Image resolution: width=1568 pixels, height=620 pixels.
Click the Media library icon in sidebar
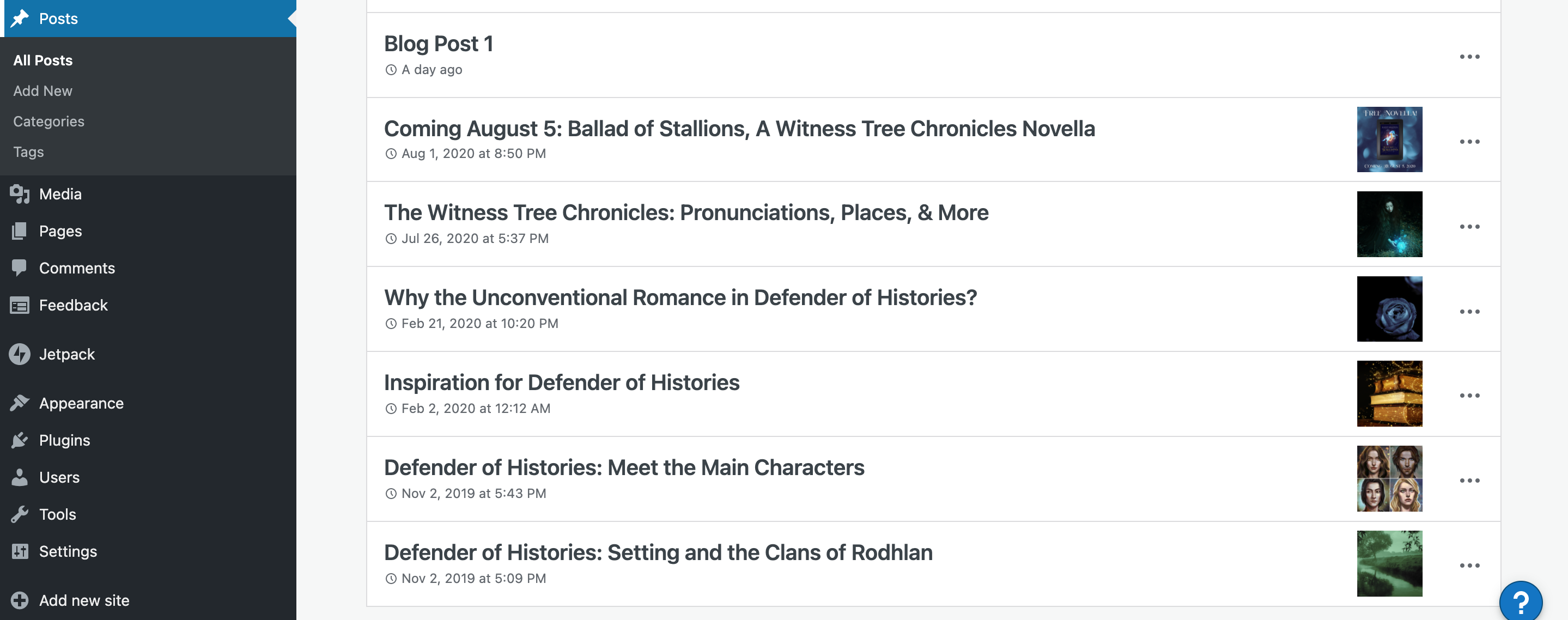pos(20,194)
